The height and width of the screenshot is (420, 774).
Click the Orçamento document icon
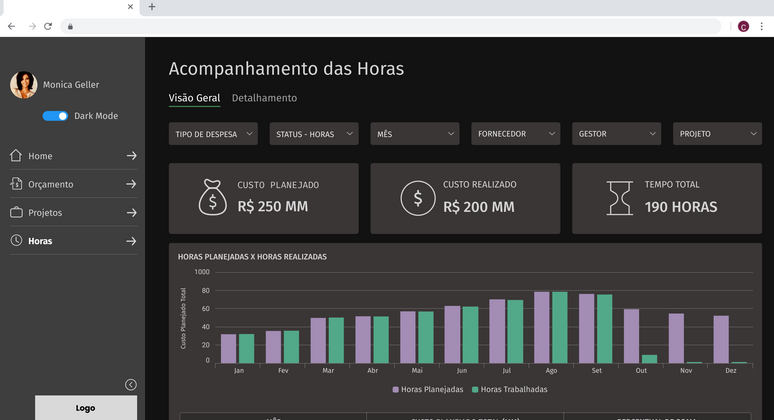[16, 184]
